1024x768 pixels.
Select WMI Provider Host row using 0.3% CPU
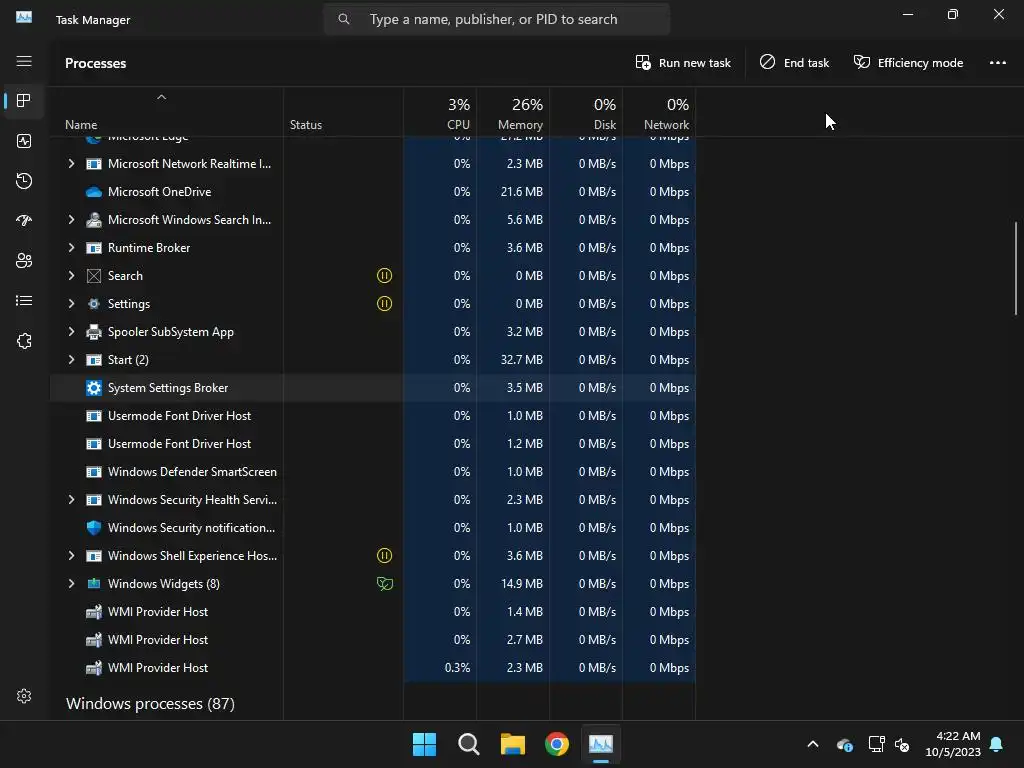click(x=372, y=668)
